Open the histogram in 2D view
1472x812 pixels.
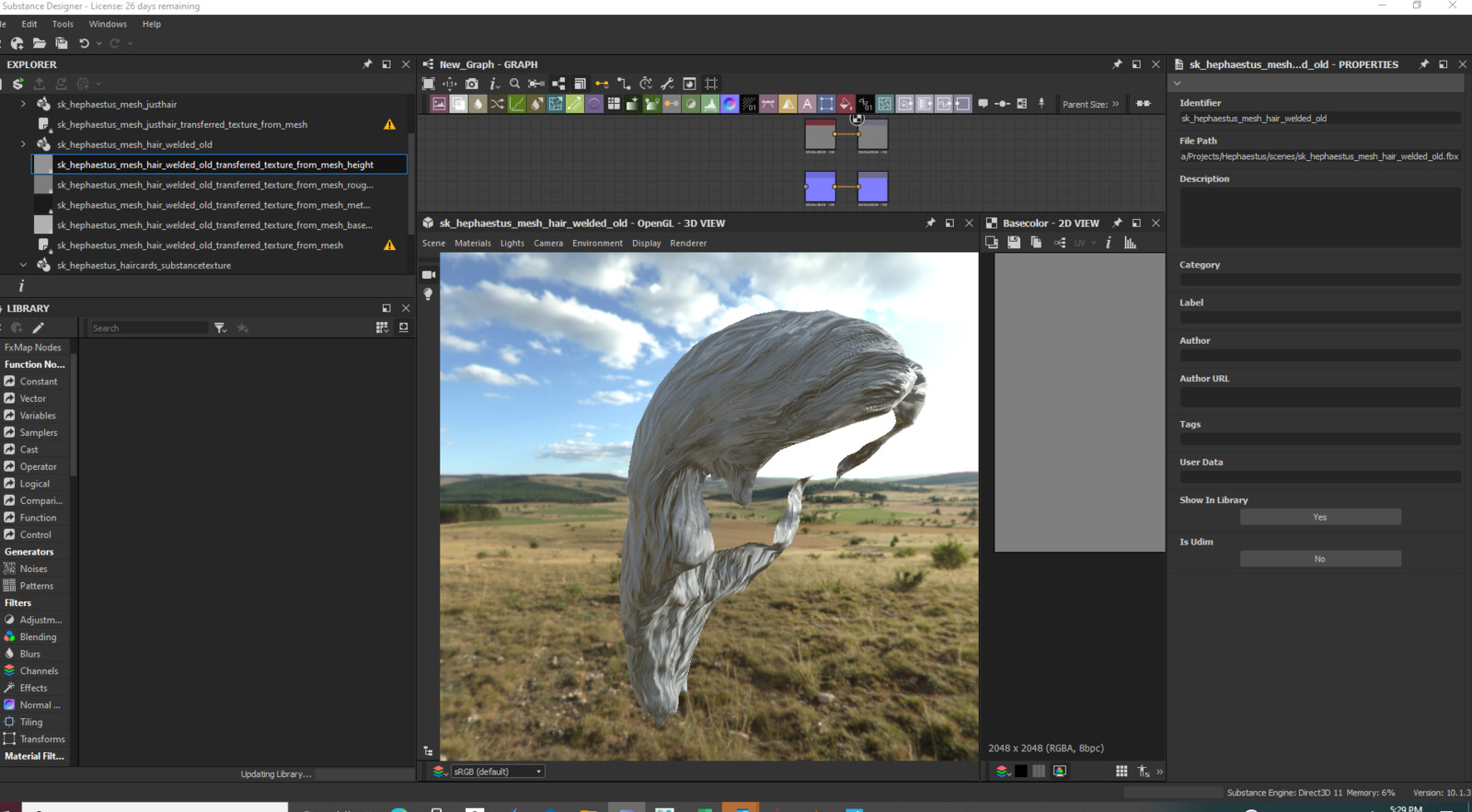[x=1130, y=243]
